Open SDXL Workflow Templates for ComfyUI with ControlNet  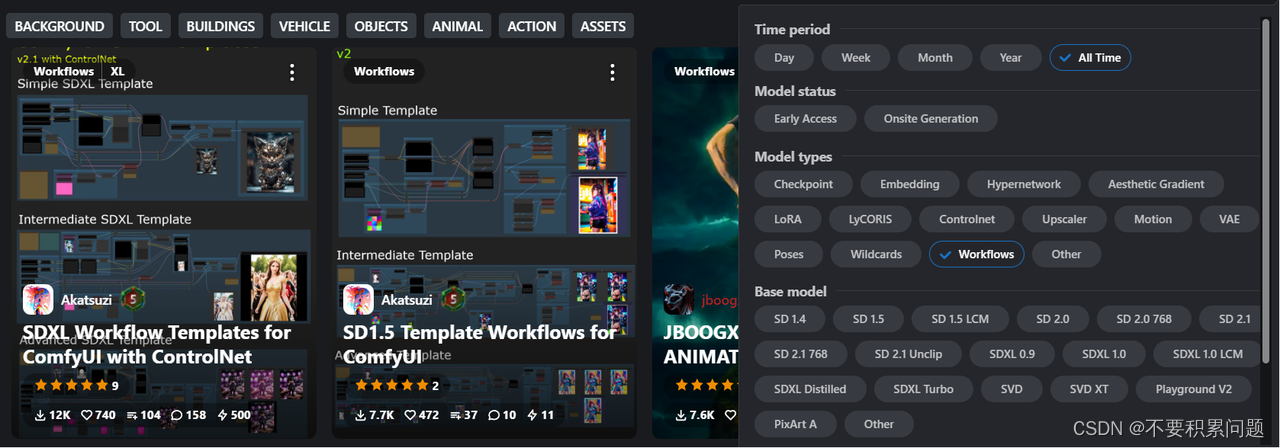[157, 345]
